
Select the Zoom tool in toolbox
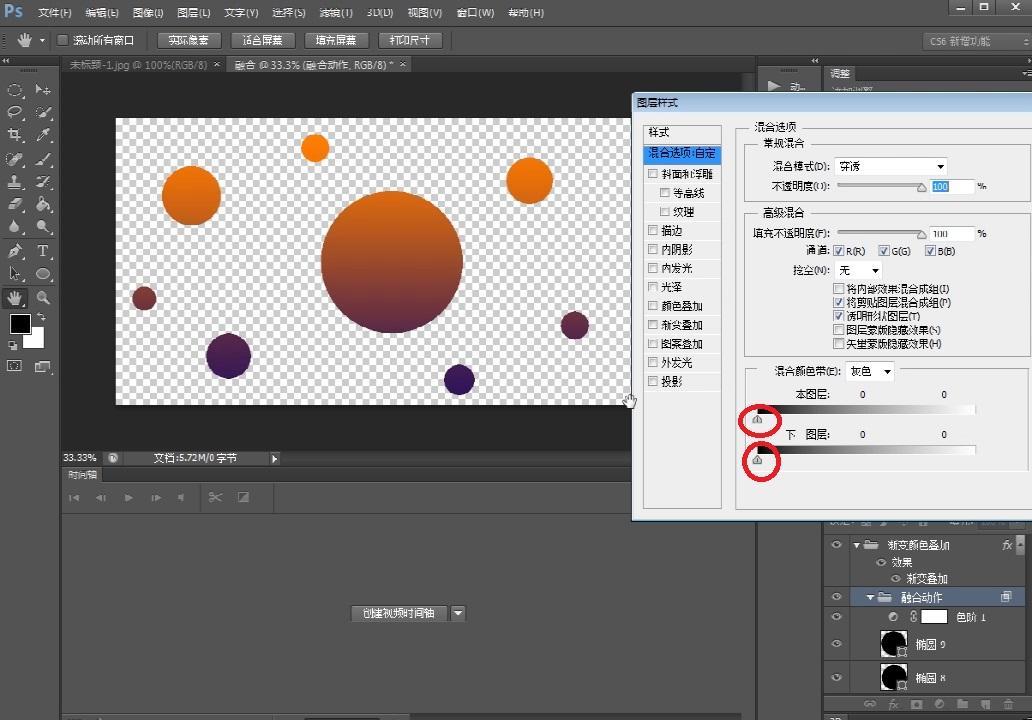click(43, 298)
